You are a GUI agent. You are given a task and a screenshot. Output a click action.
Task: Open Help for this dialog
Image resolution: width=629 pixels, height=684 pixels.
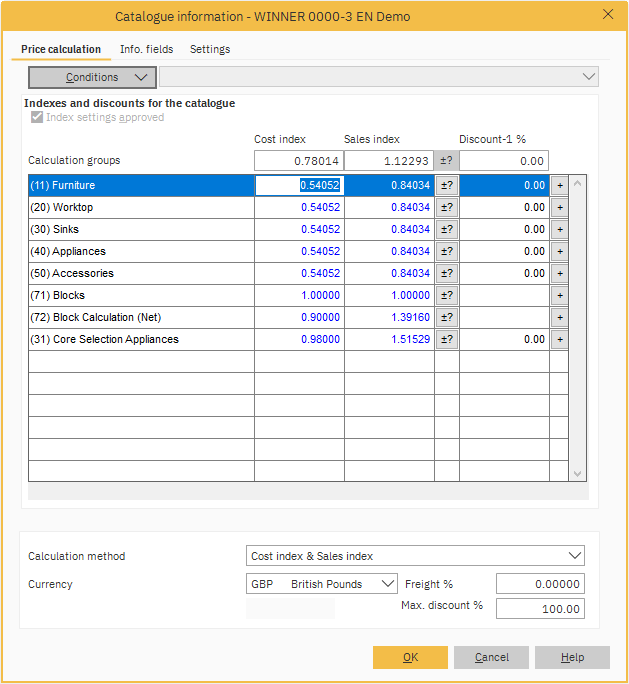coord(572,657)
